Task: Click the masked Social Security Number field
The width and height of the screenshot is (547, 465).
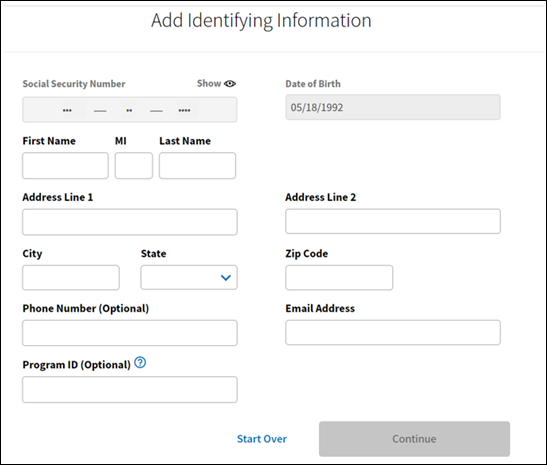Action: tap(130, 110)
